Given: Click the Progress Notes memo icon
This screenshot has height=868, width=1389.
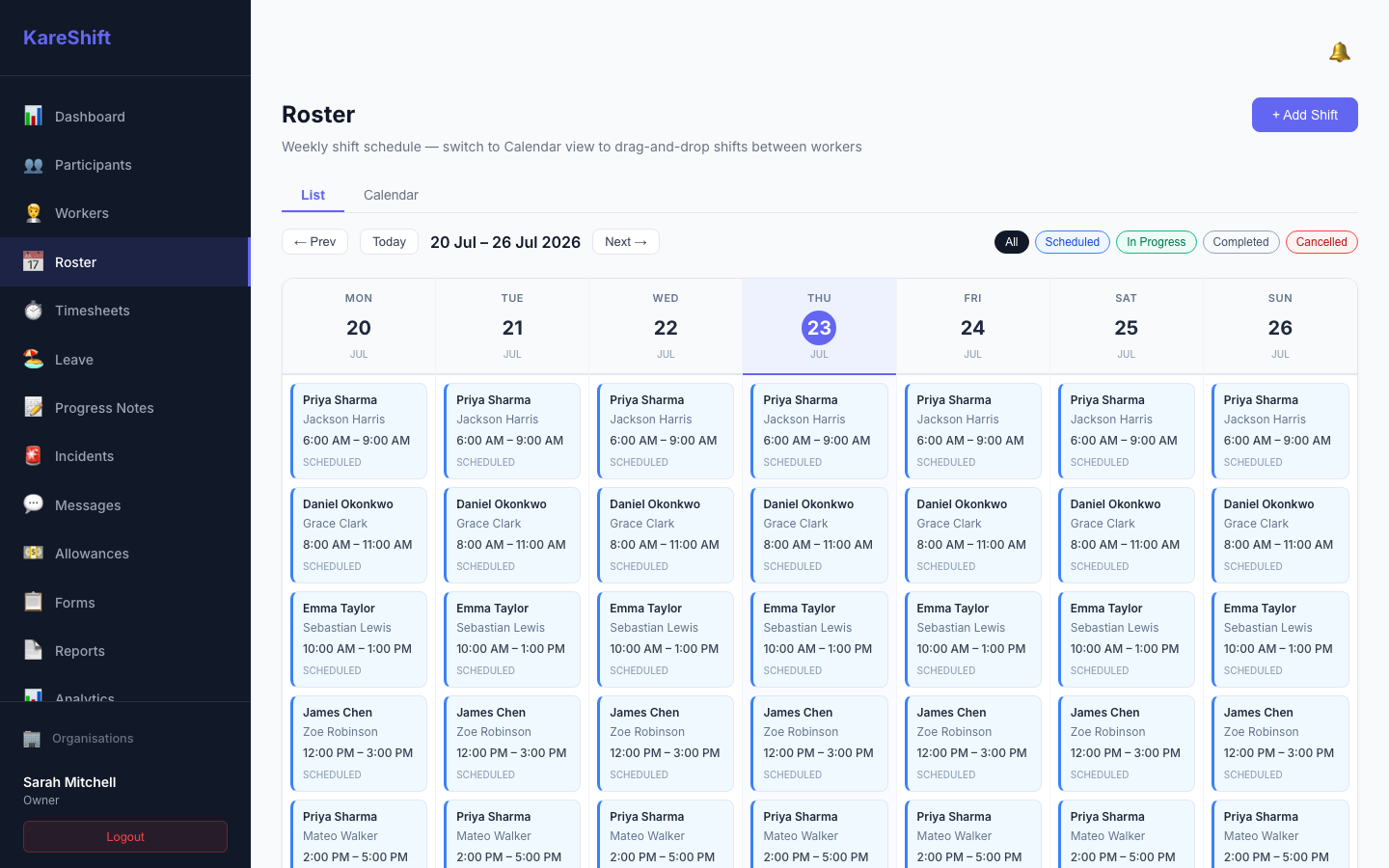Looking at the screenshot, I should click(x=33, y=408).
